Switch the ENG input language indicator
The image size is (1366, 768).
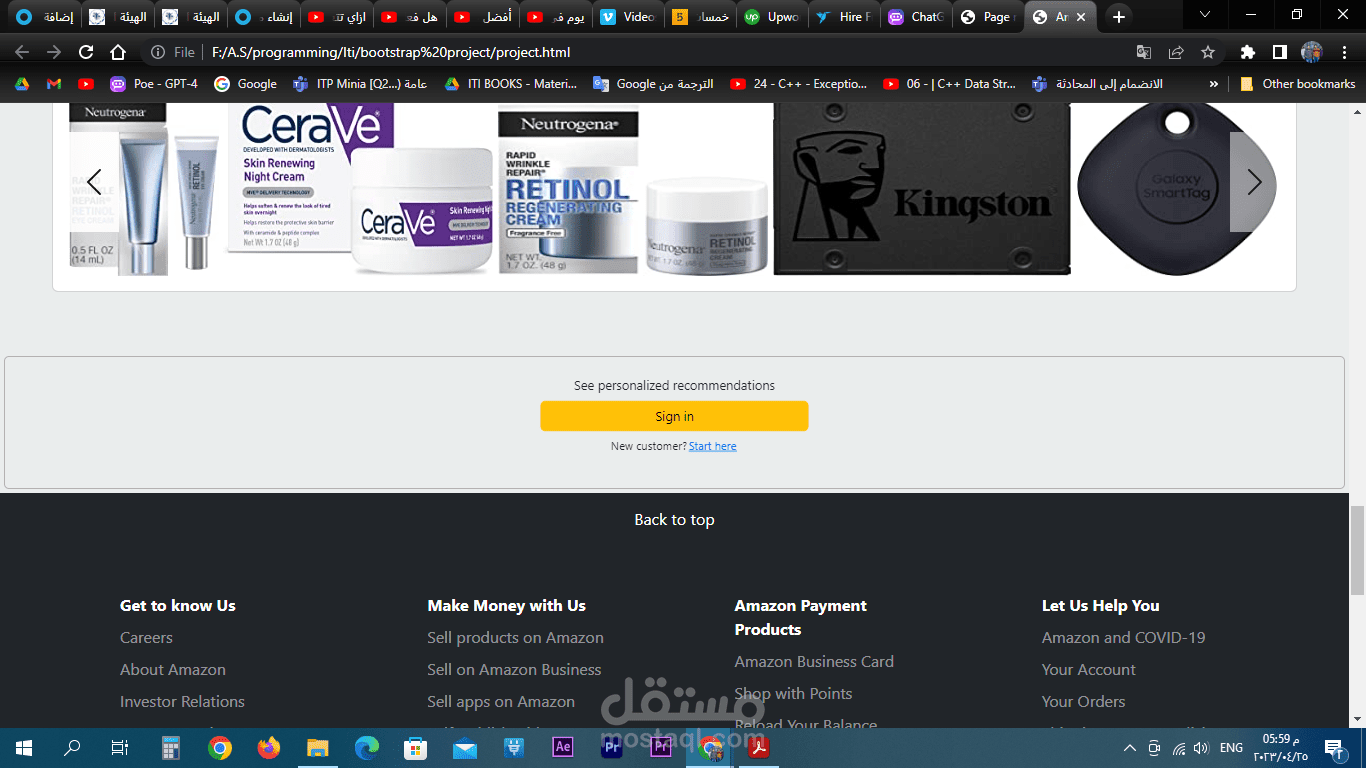pyautogui.click(x=1231, y=747)
